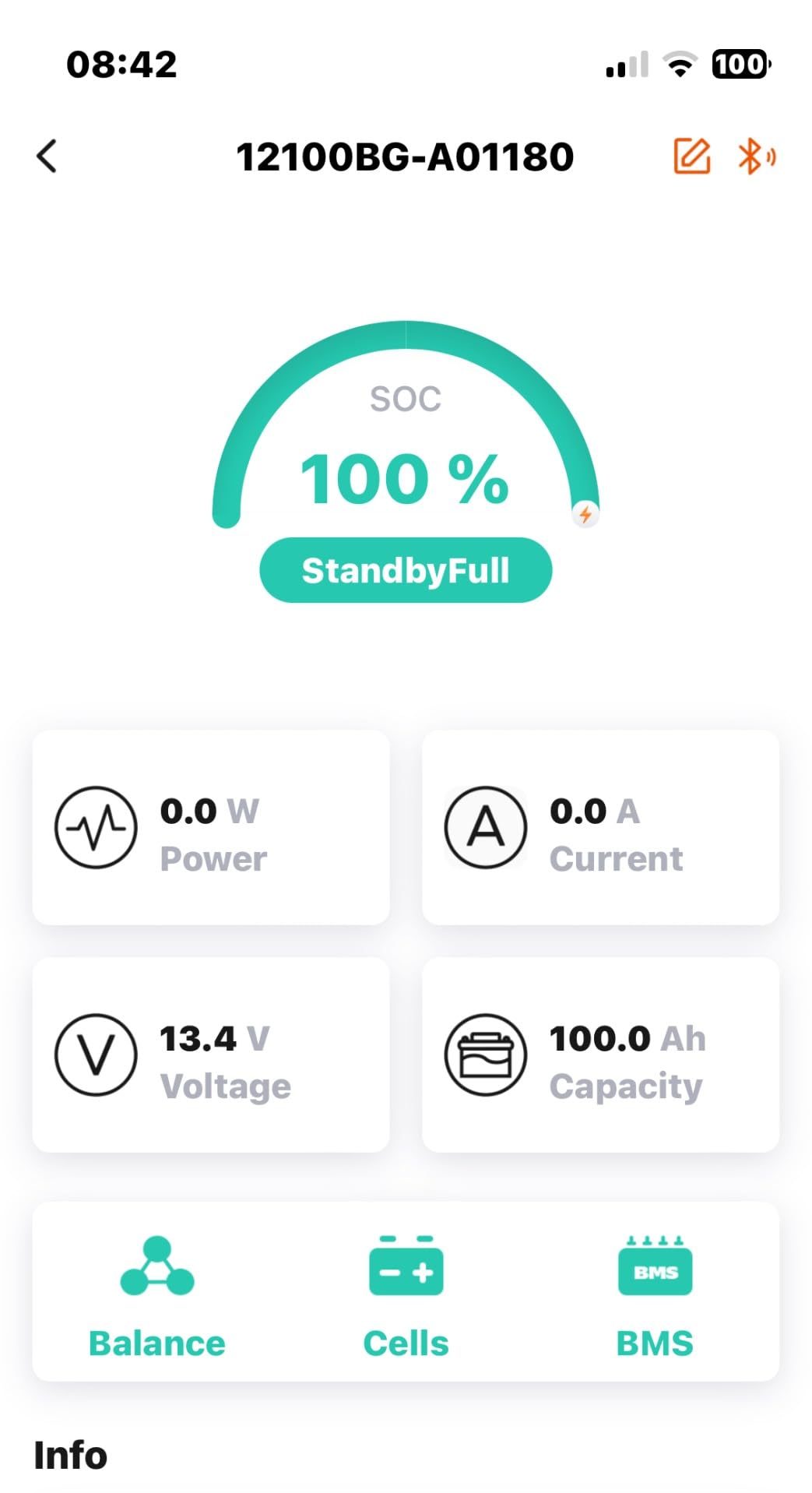Tap the Power waveform icon
The height and width of the screenshot is (1493, 812).
pos(96,827)
